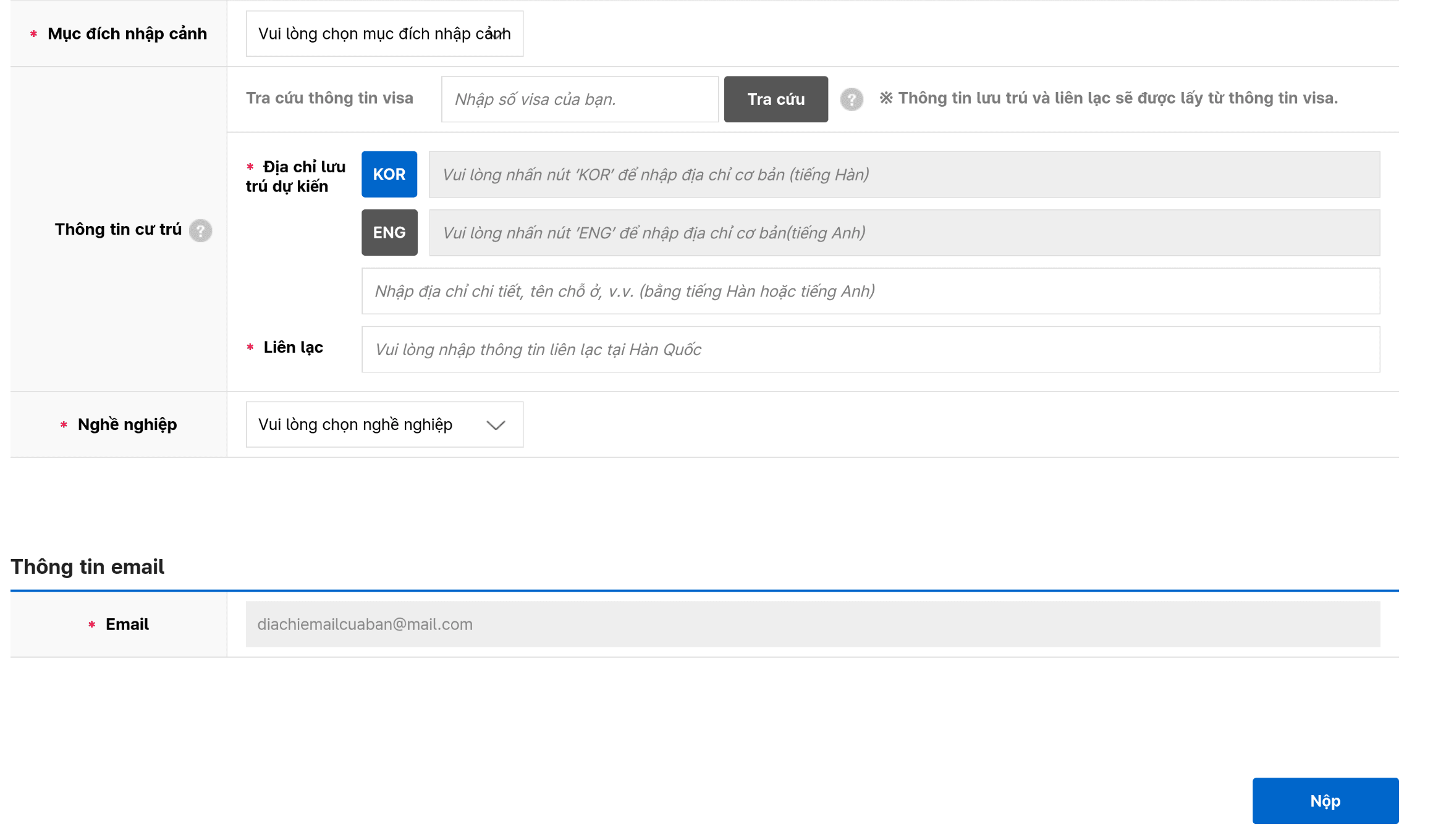Click the English base address field

pyautogui.click(x=903, y=233)
